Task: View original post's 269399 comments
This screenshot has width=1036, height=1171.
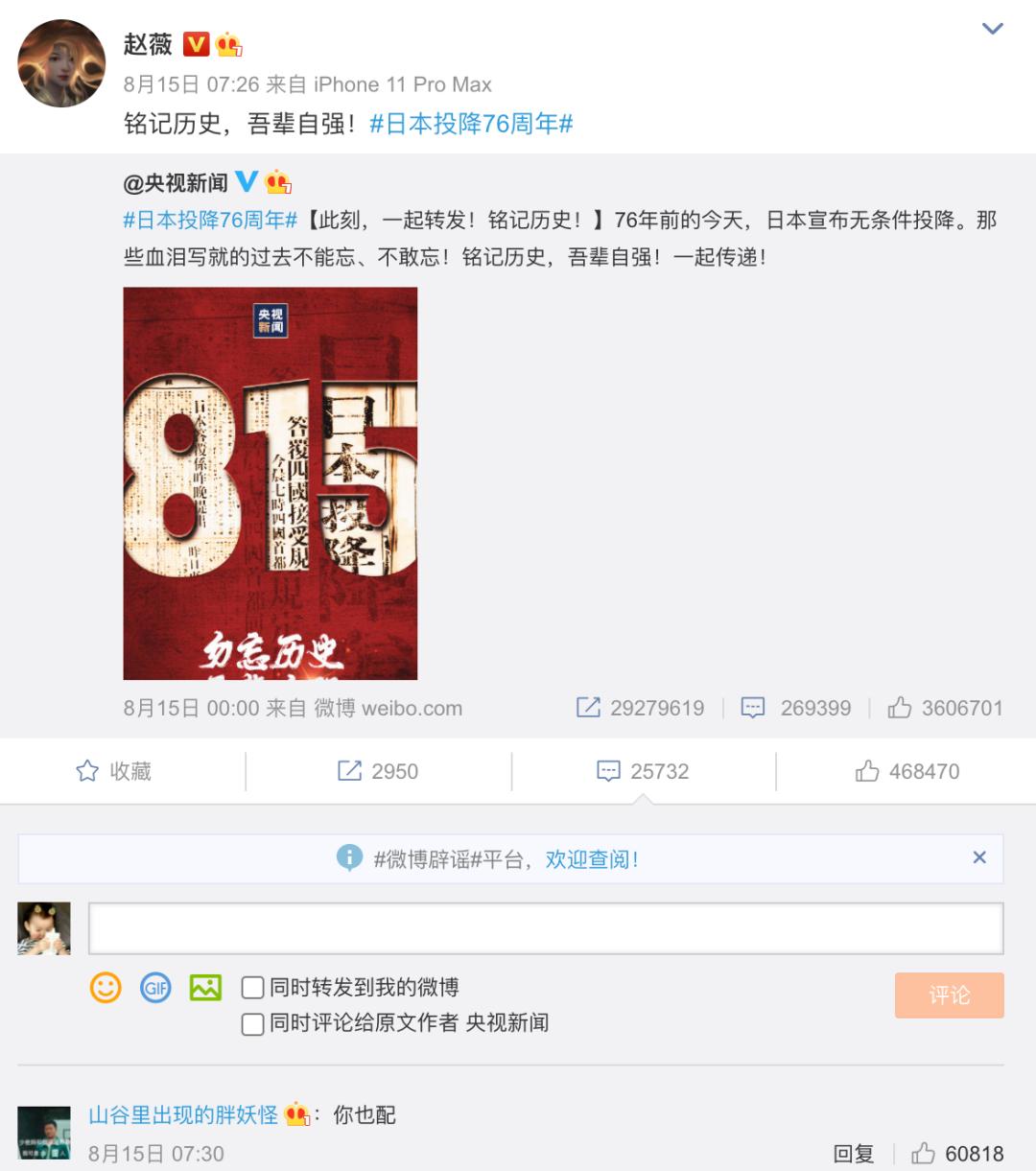Action: tap(796, 708)
